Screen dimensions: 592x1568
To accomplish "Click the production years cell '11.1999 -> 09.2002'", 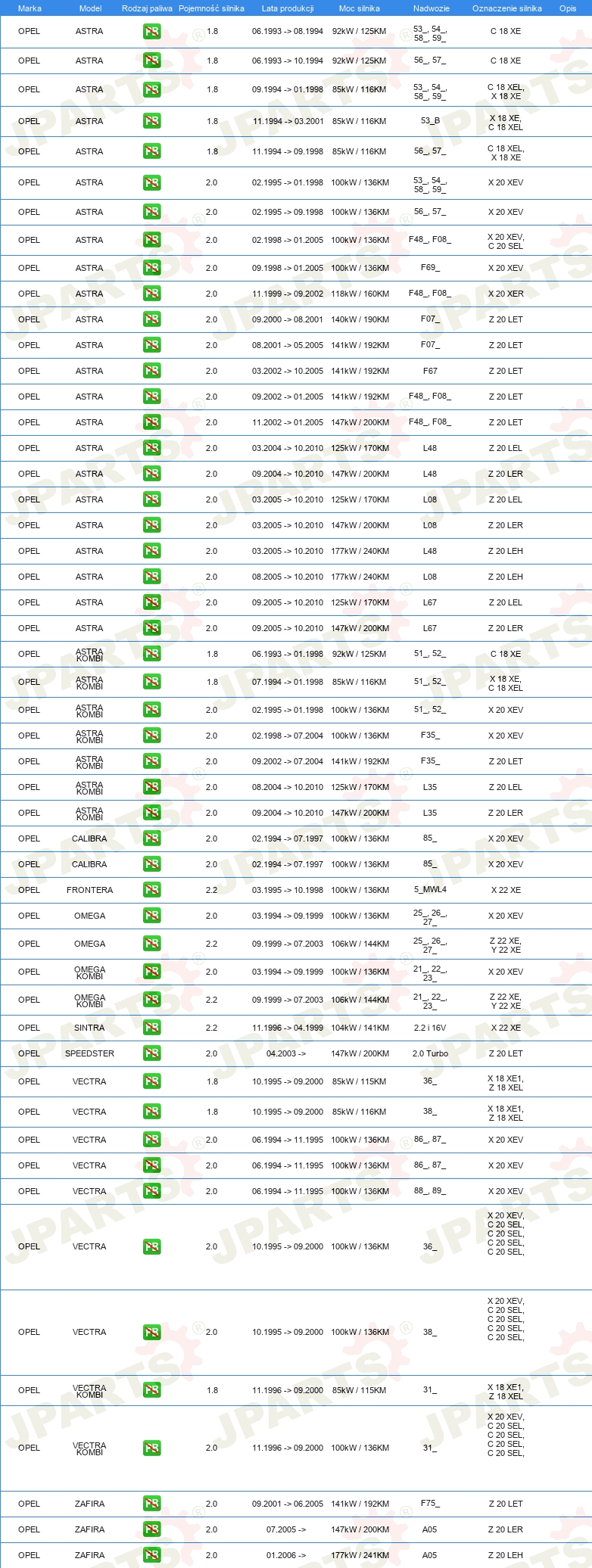I will click(288, 294).
